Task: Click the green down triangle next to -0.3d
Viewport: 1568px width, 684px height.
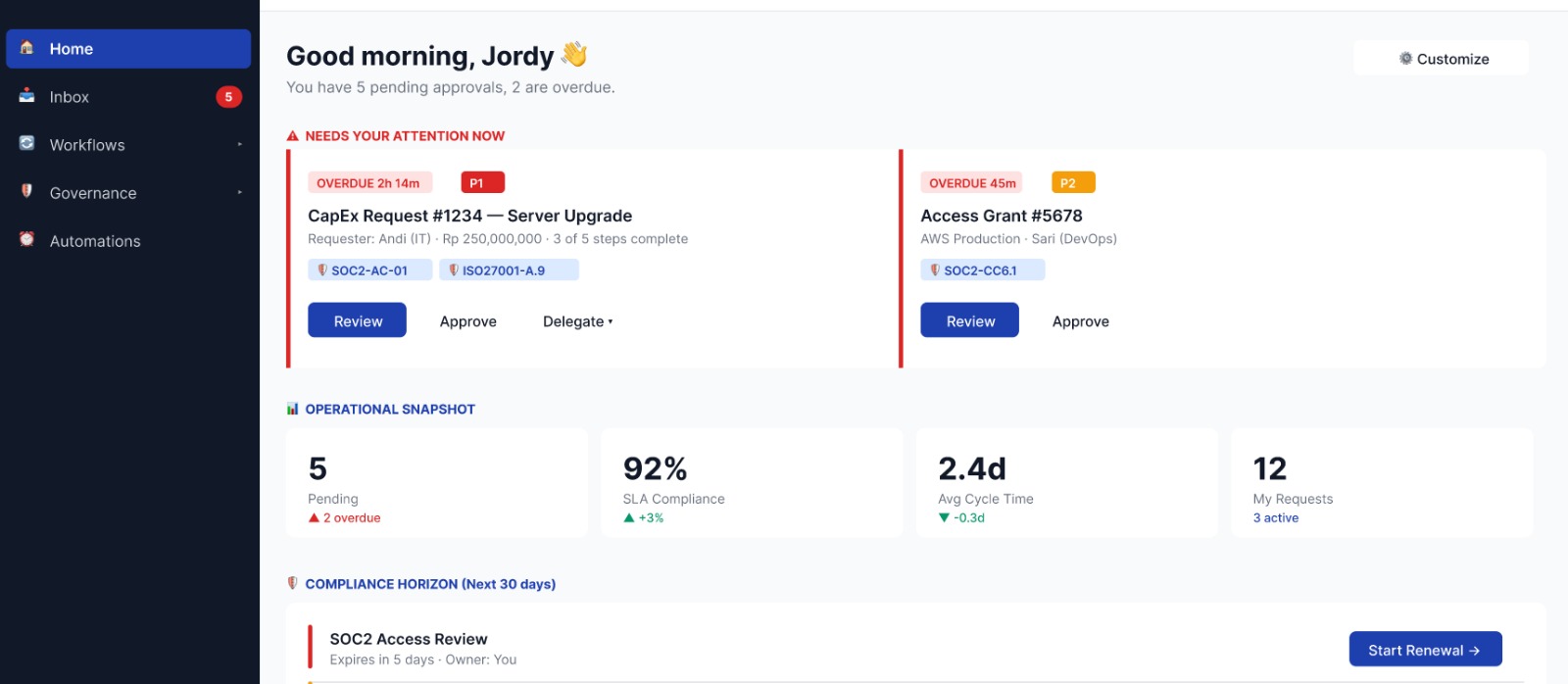Action: [x=944, y=517]
